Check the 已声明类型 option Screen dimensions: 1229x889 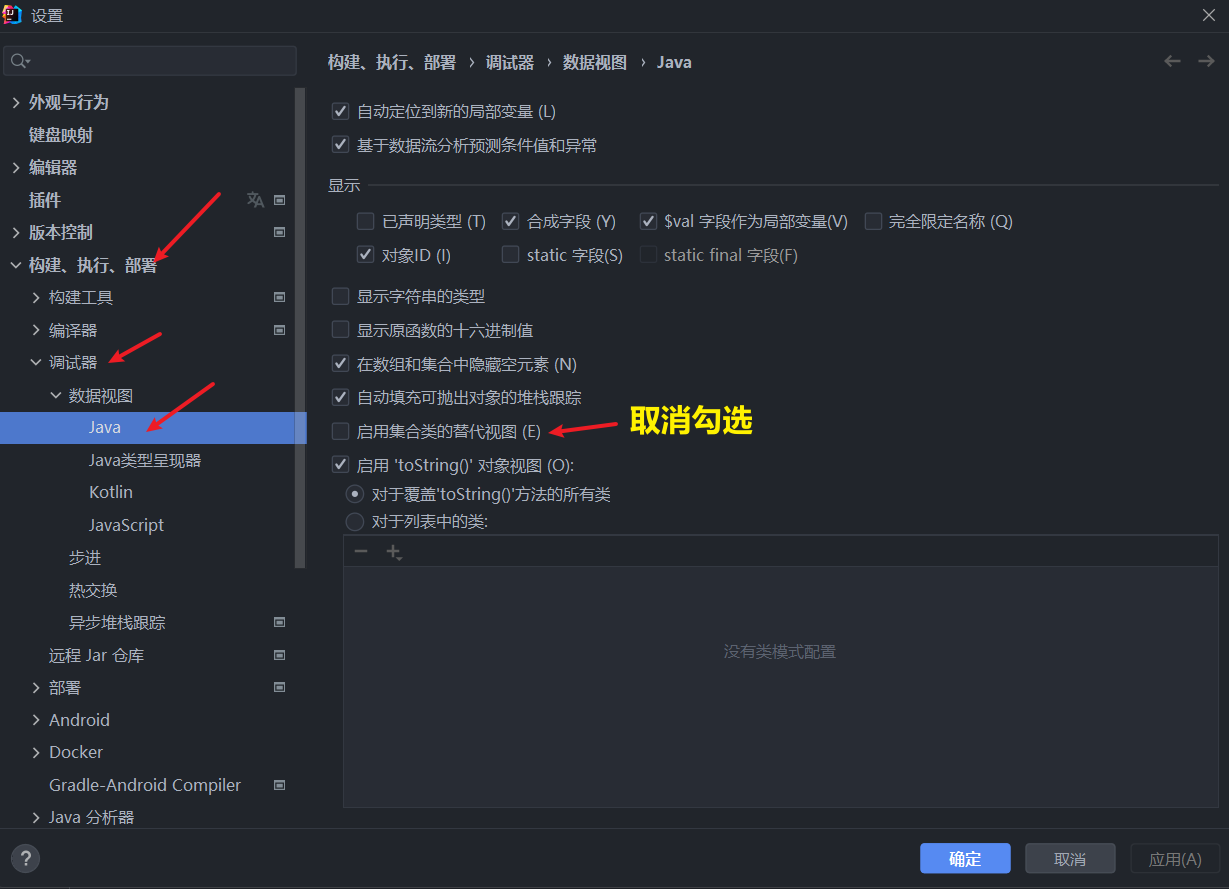[x=365, y=221]
